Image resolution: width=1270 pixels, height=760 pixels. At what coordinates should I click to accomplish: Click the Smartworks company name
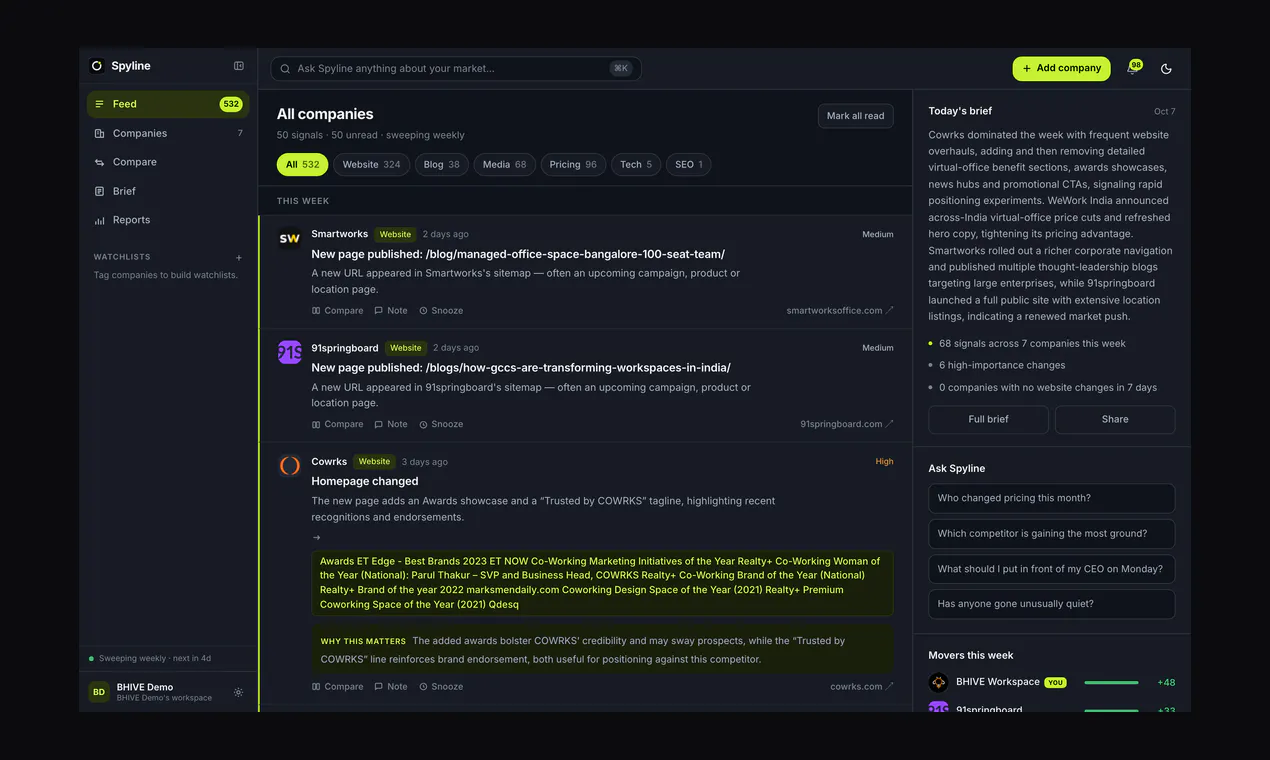pos(340,235)
